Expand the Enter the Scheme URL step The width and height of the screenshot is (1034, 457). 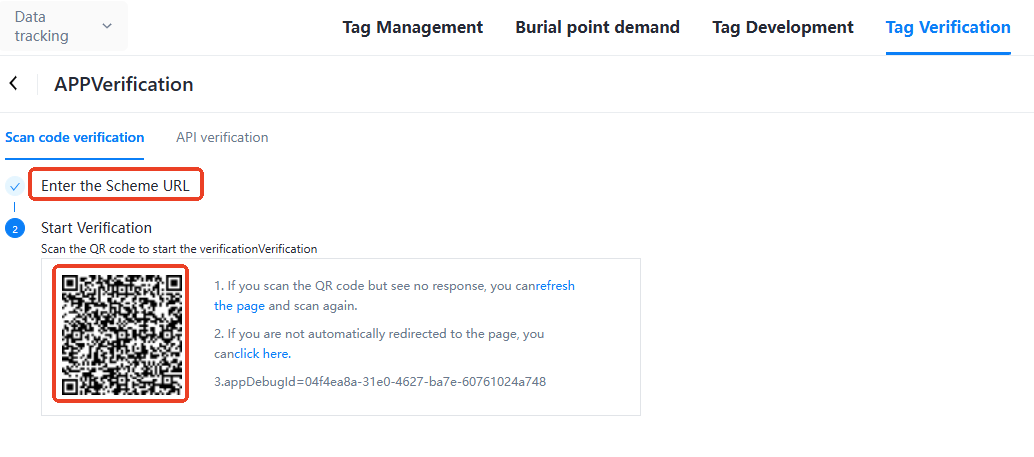[x=115, y=185]
